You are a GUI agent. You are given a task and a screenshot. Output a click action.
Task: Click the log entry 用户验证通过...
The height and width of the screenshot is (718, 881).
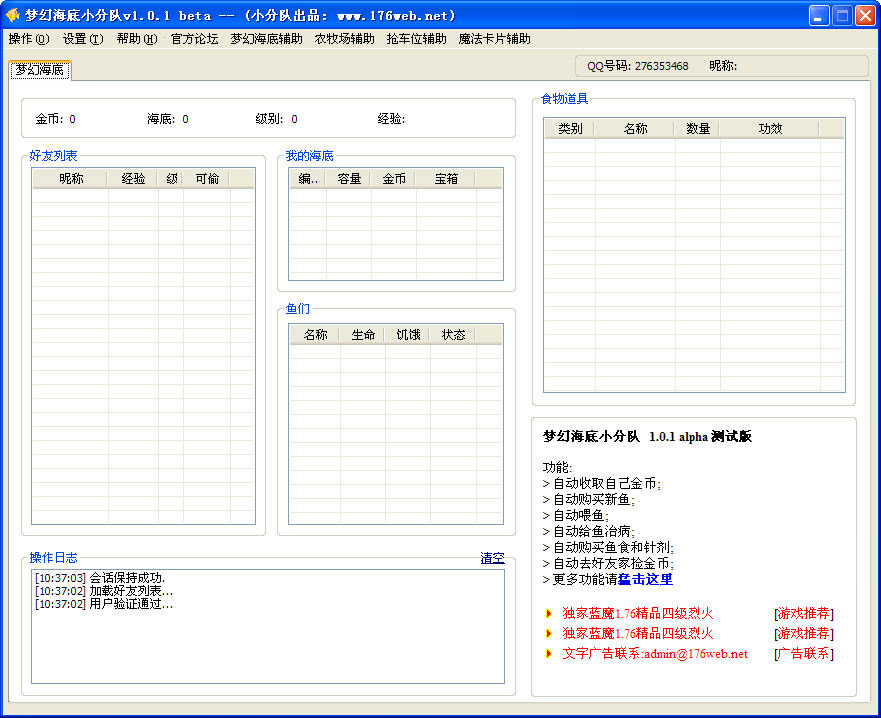pyautogui.click(x=104, y=605)
